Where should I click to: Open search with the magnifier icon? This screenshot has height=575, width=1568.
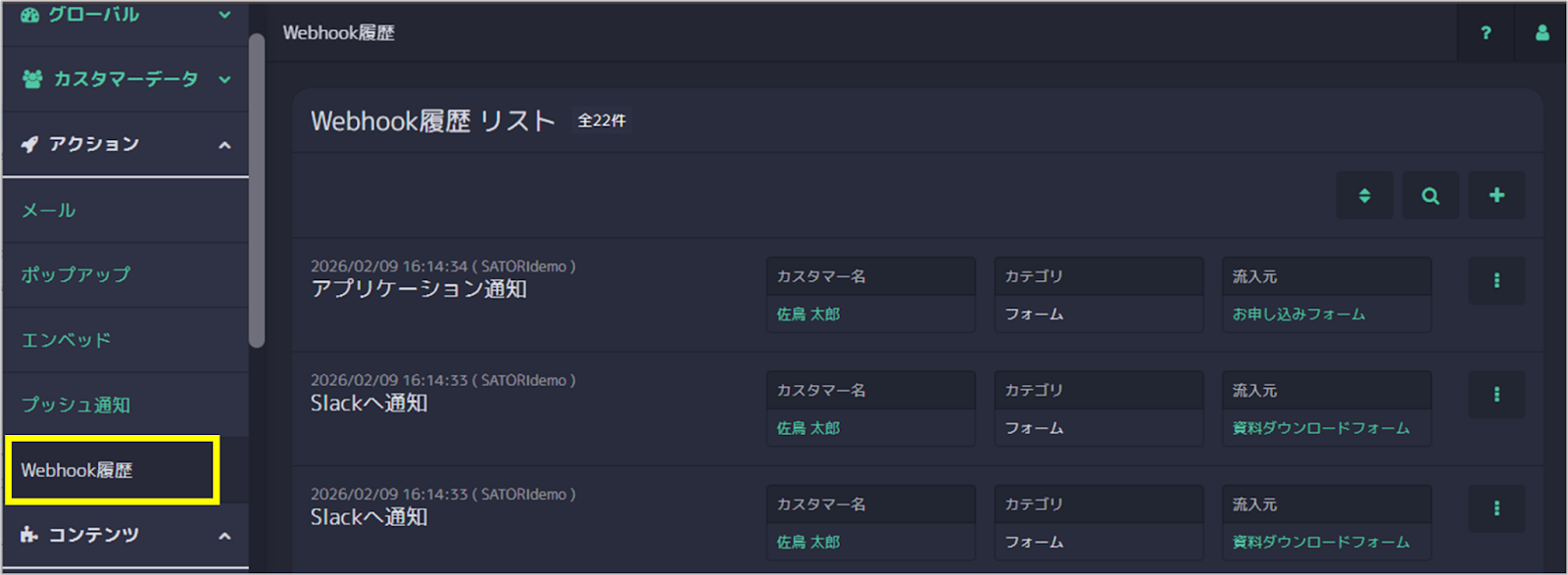[x=1430, y=196]
